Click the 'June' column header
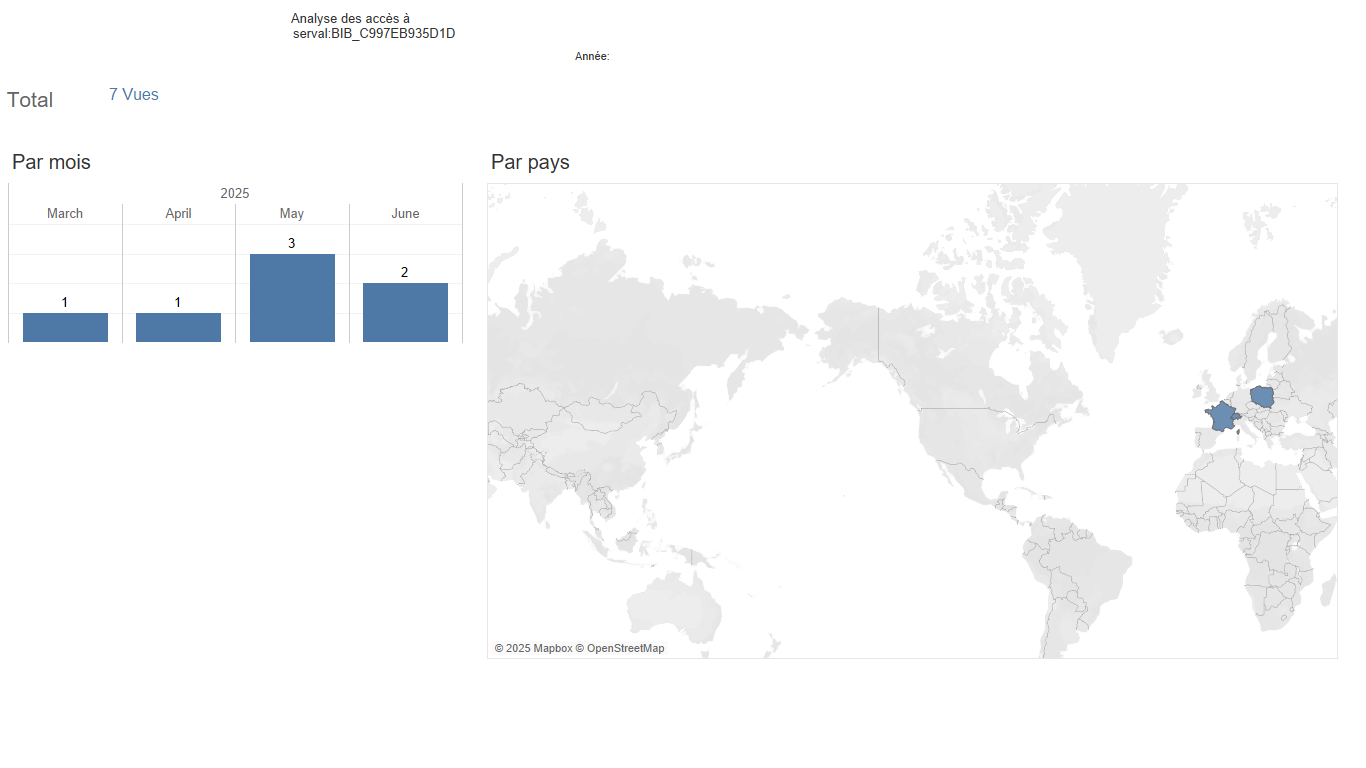Screen dimensions: 1366x768 [x=405, y=214]
